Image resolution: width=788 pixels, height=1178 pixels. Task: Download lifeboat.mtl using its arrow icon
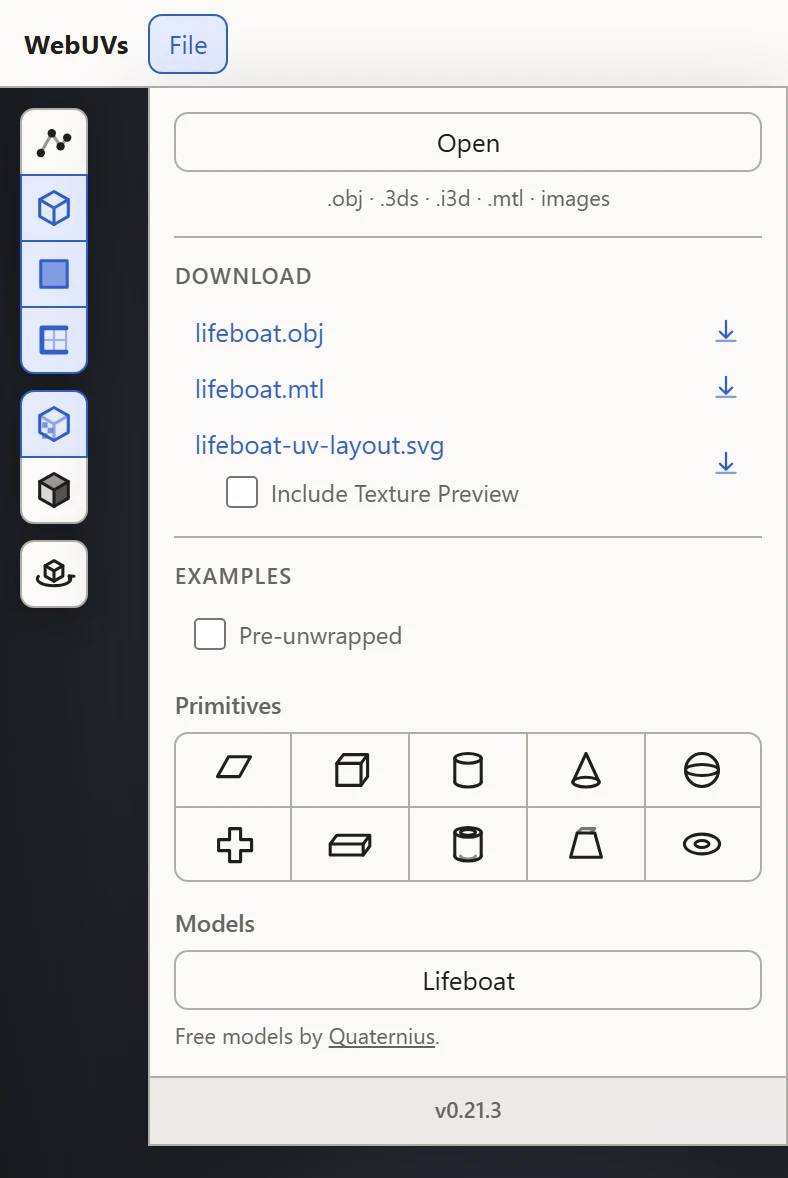click(726, 388)
